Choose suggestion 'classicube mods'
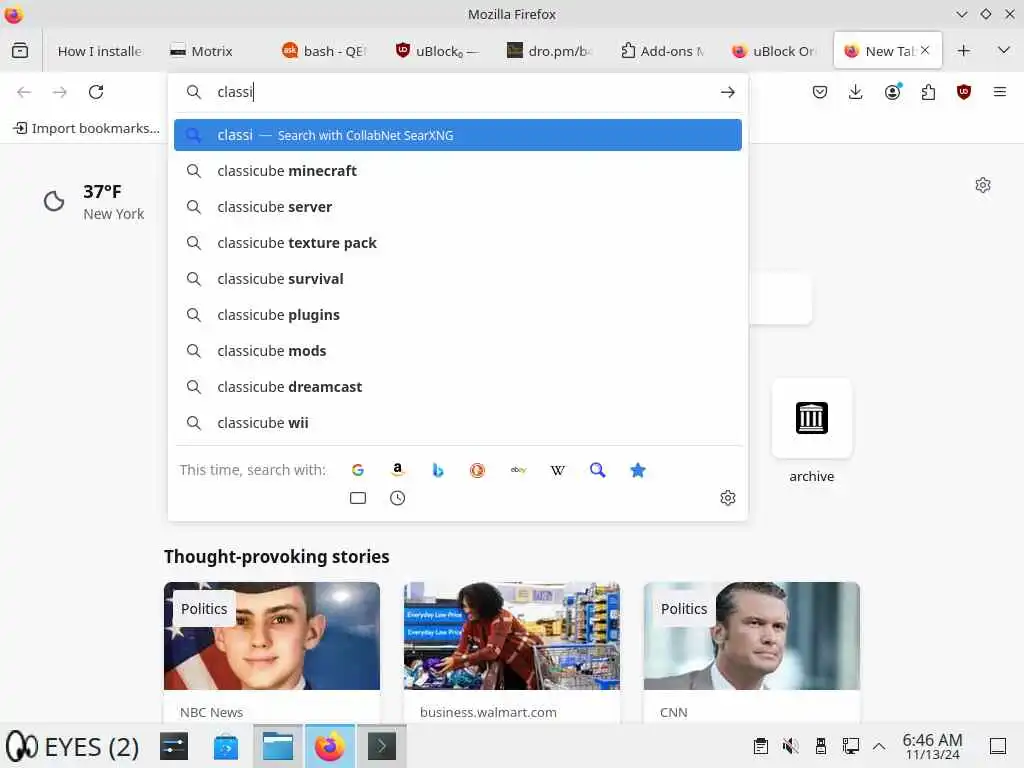Image resolution: width=1024 pixels, height=768 pixels. [x=458, y=351]
